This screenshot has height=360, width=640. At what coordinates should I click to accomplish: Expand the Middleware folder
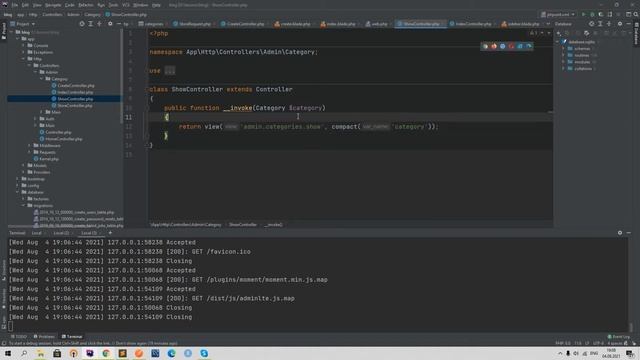point(29,146)
